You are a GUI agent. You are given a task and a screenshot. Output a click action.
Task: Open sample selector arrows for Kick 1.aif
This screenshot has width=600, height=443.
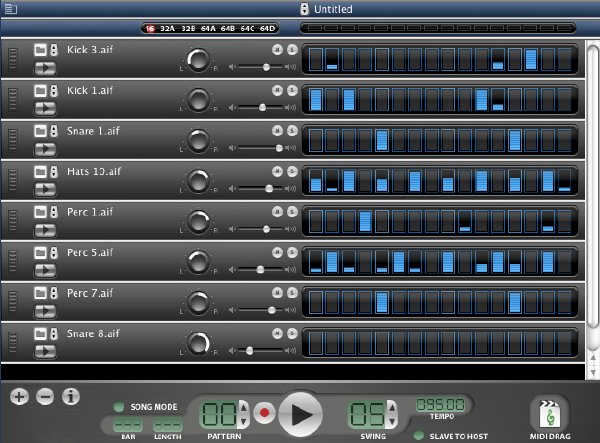(54, 91)
